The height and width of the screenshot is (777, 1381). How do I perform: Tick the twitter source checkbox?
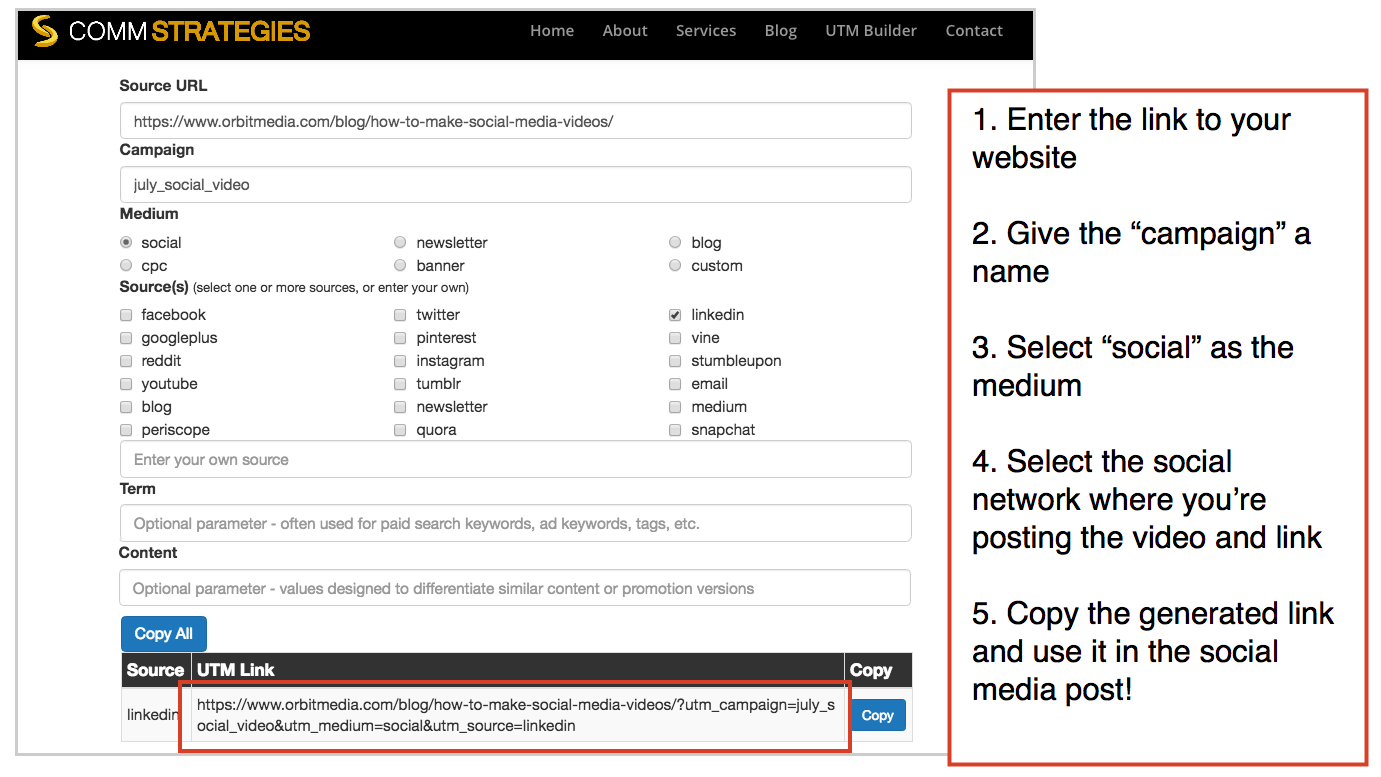pyautogui.click(x=400, y=315)
